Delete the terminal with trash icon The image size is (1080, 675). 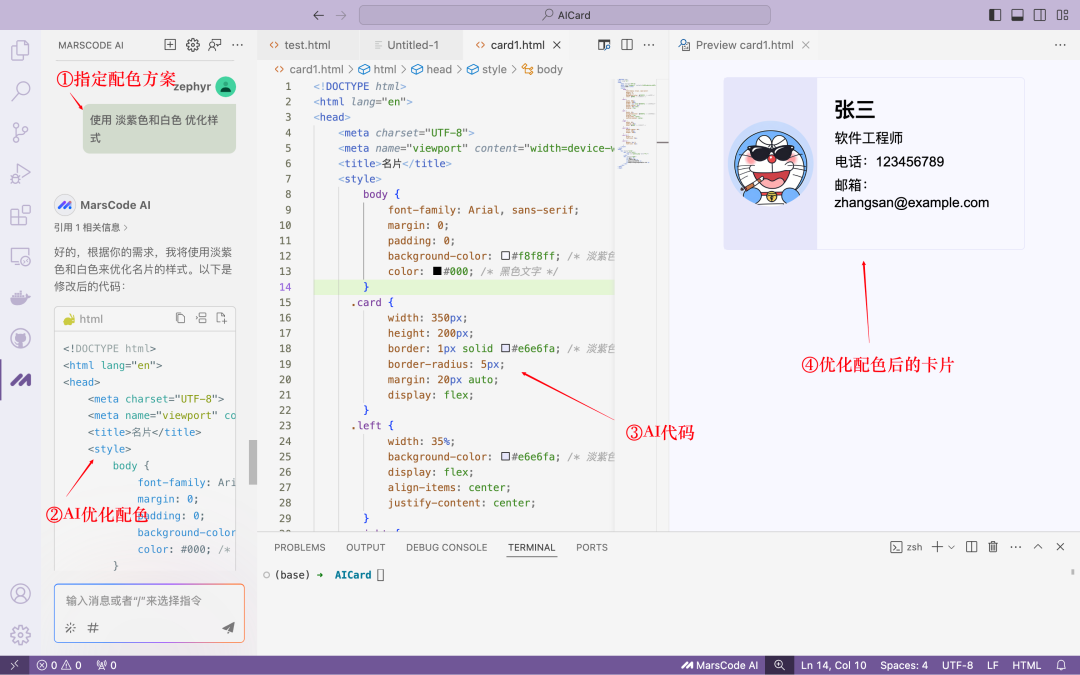coord(993,547)
